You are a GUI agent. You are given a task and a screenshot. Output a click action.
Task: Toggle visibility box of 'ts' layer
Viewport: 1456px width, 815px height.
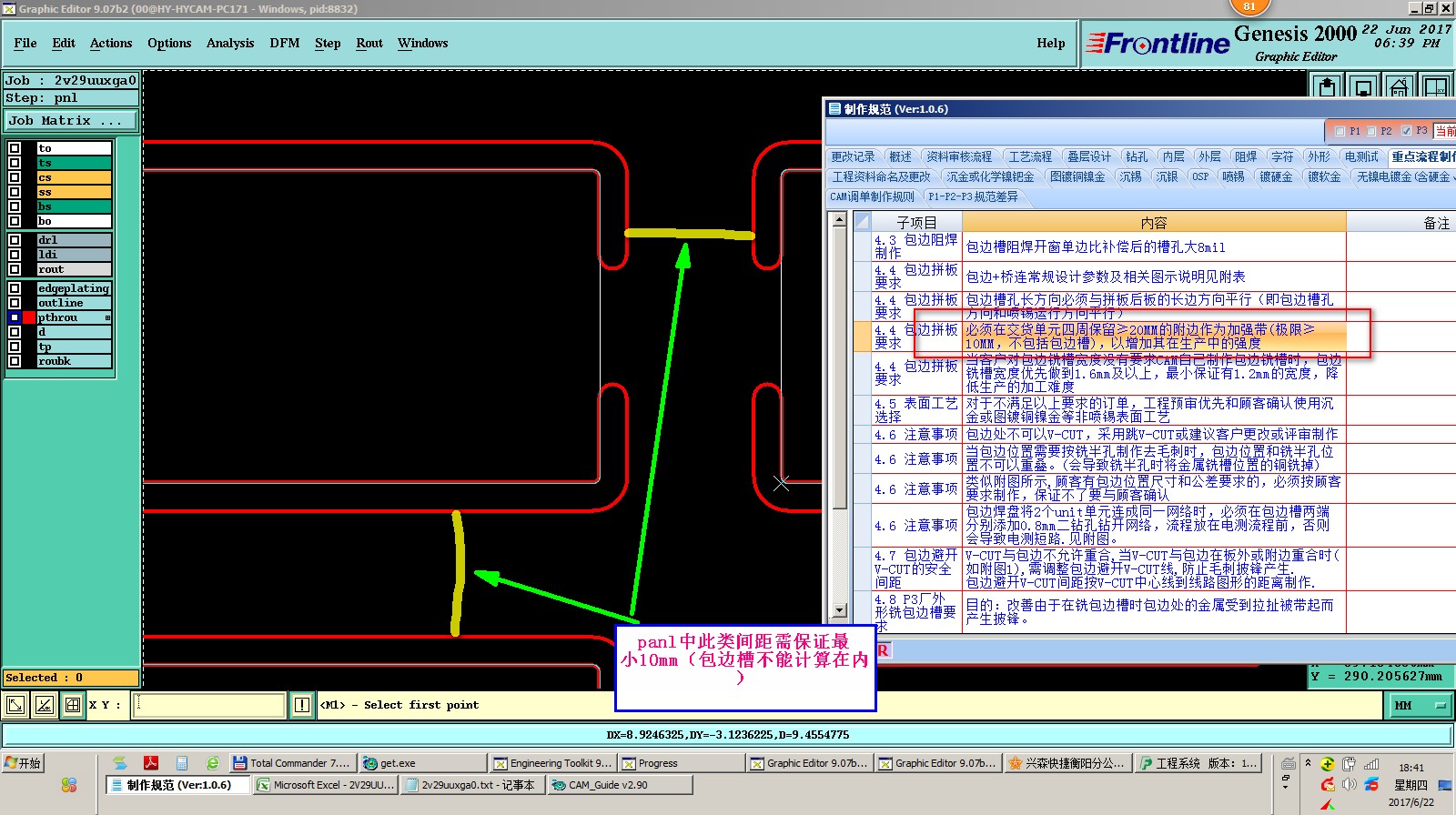(15, 163)
